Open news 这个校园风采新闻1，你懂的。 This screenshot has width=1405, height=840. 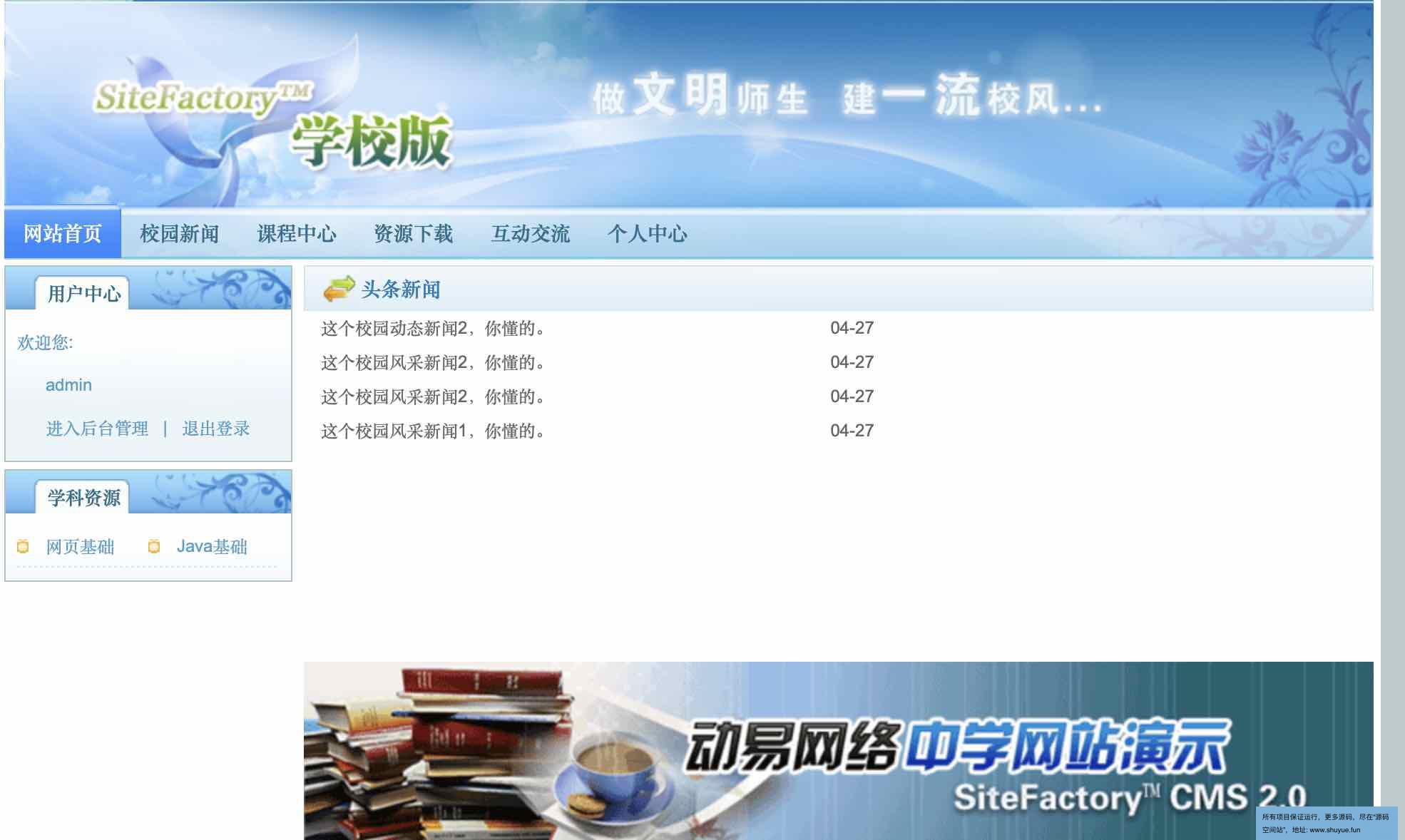(434, 431)
